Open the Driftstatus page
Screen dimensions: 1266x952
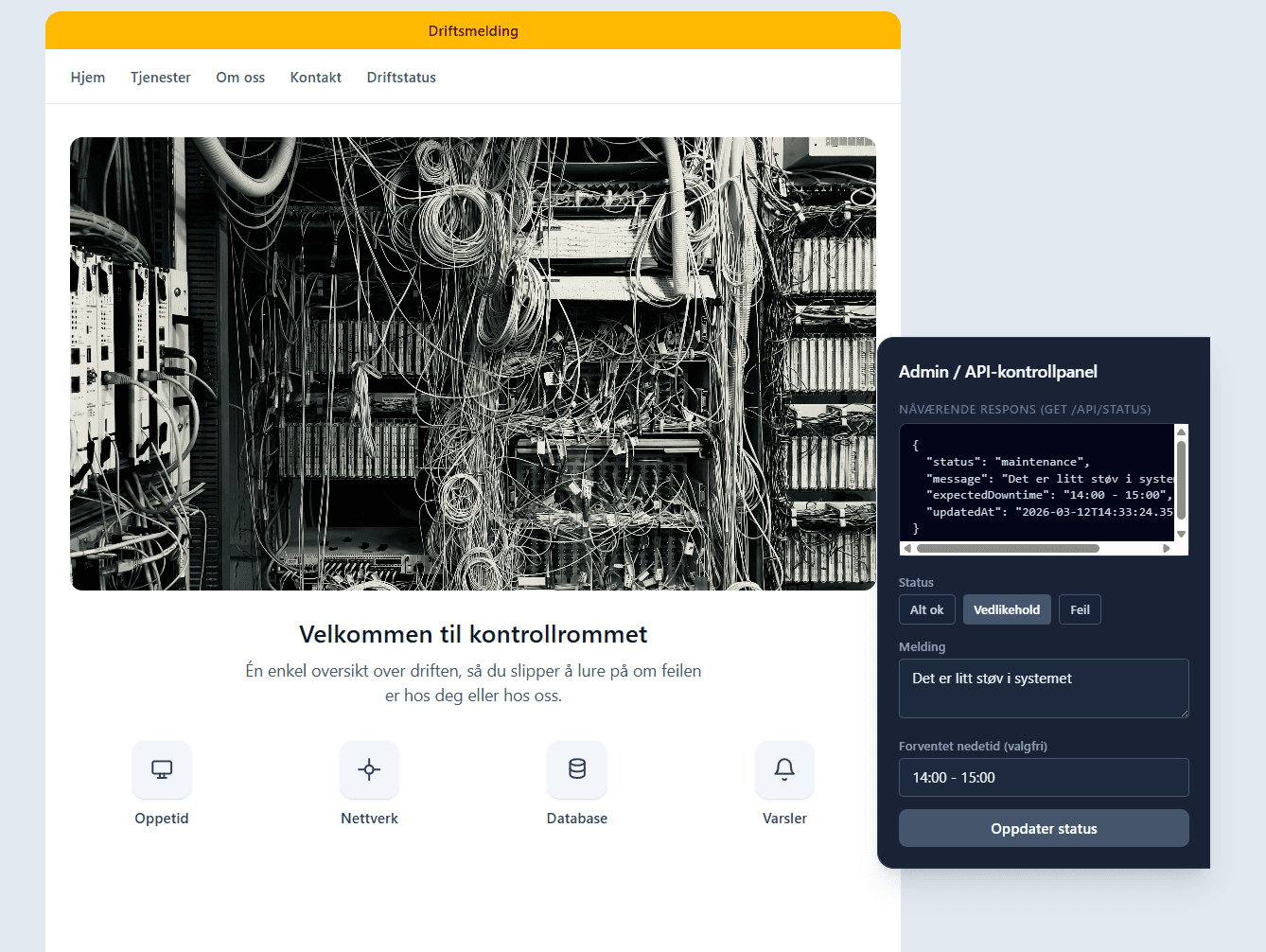tap(401, 78)
